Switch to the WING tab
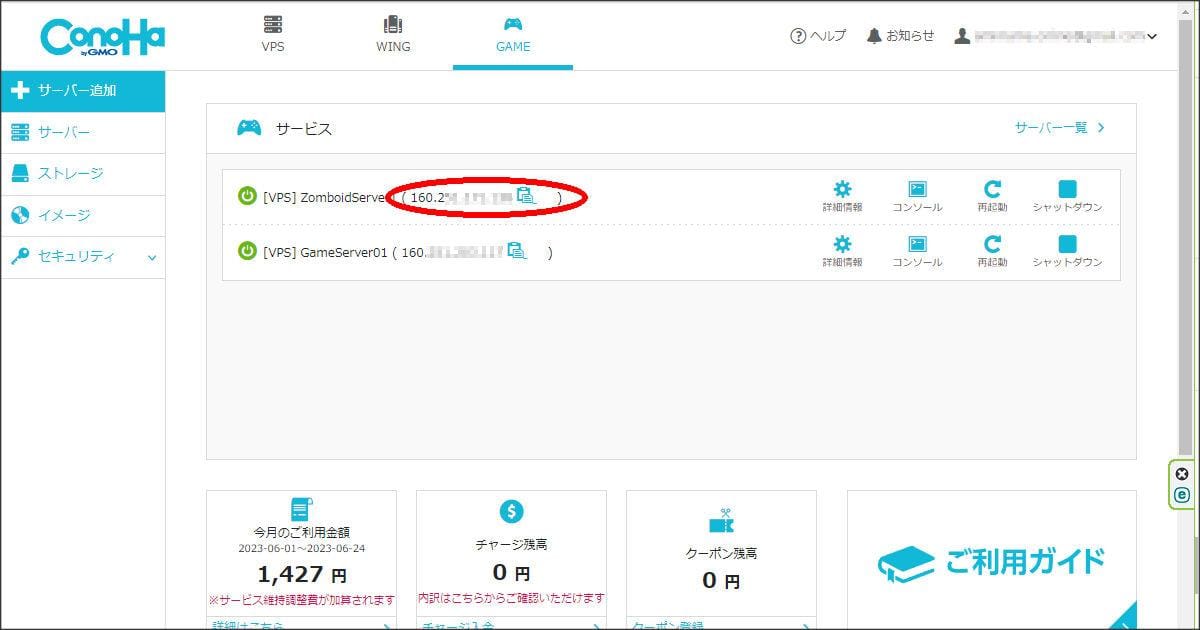Viewport: 1200px width, 630px height. point(393,35)
